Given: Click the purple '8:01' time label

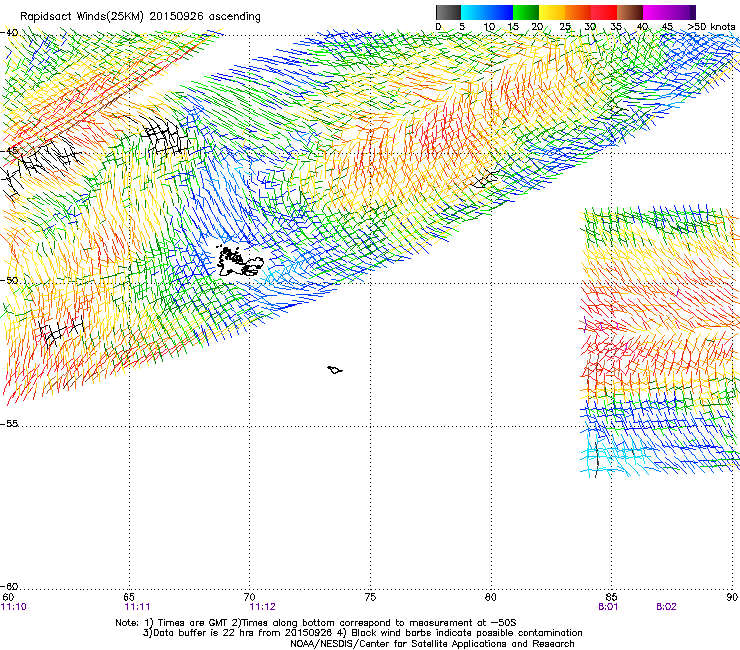Looking at the screenshot, I should [x=608, y=607].
